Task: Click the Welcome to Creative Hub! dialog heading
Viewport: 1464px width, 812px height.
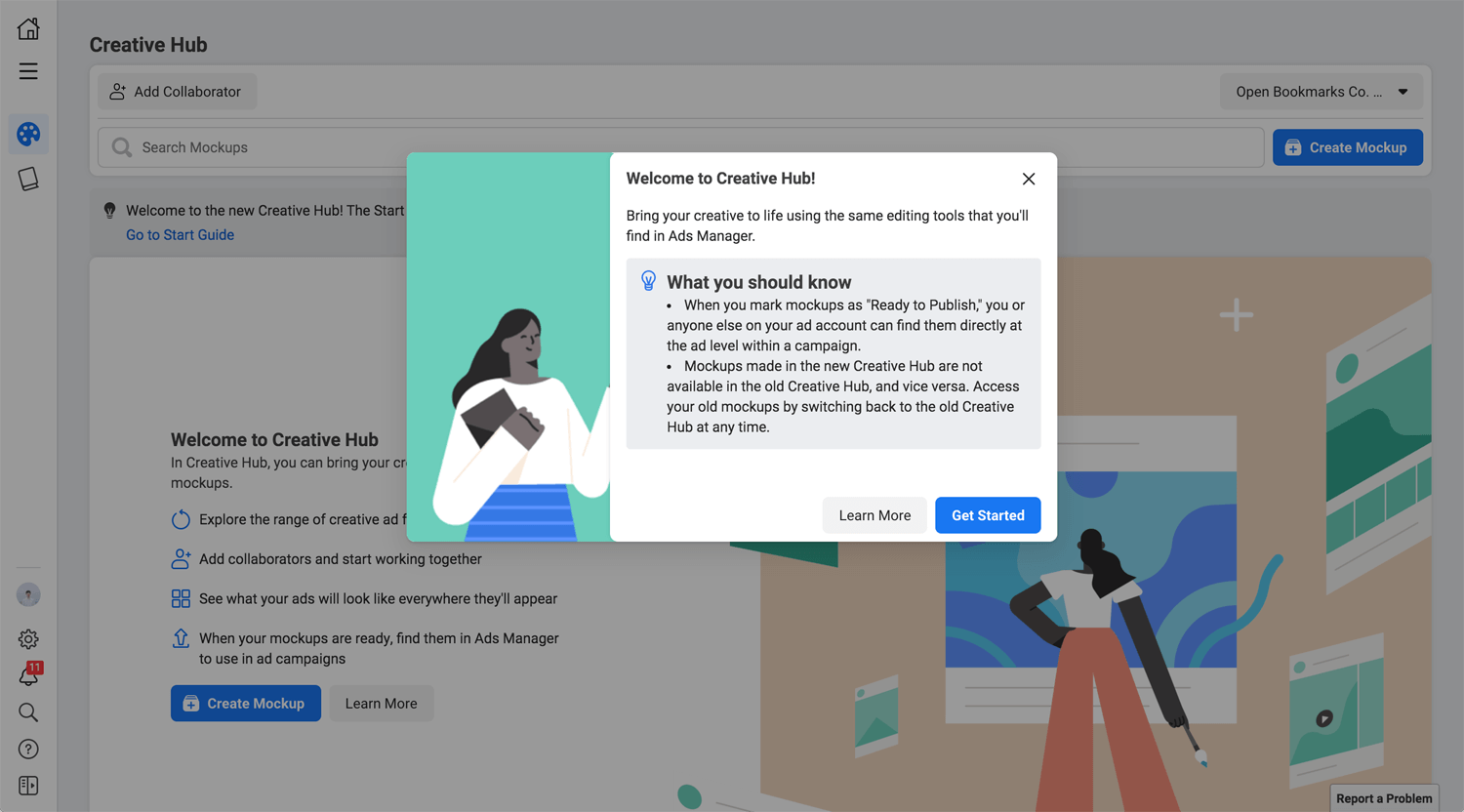Action: tap(720, 179)
